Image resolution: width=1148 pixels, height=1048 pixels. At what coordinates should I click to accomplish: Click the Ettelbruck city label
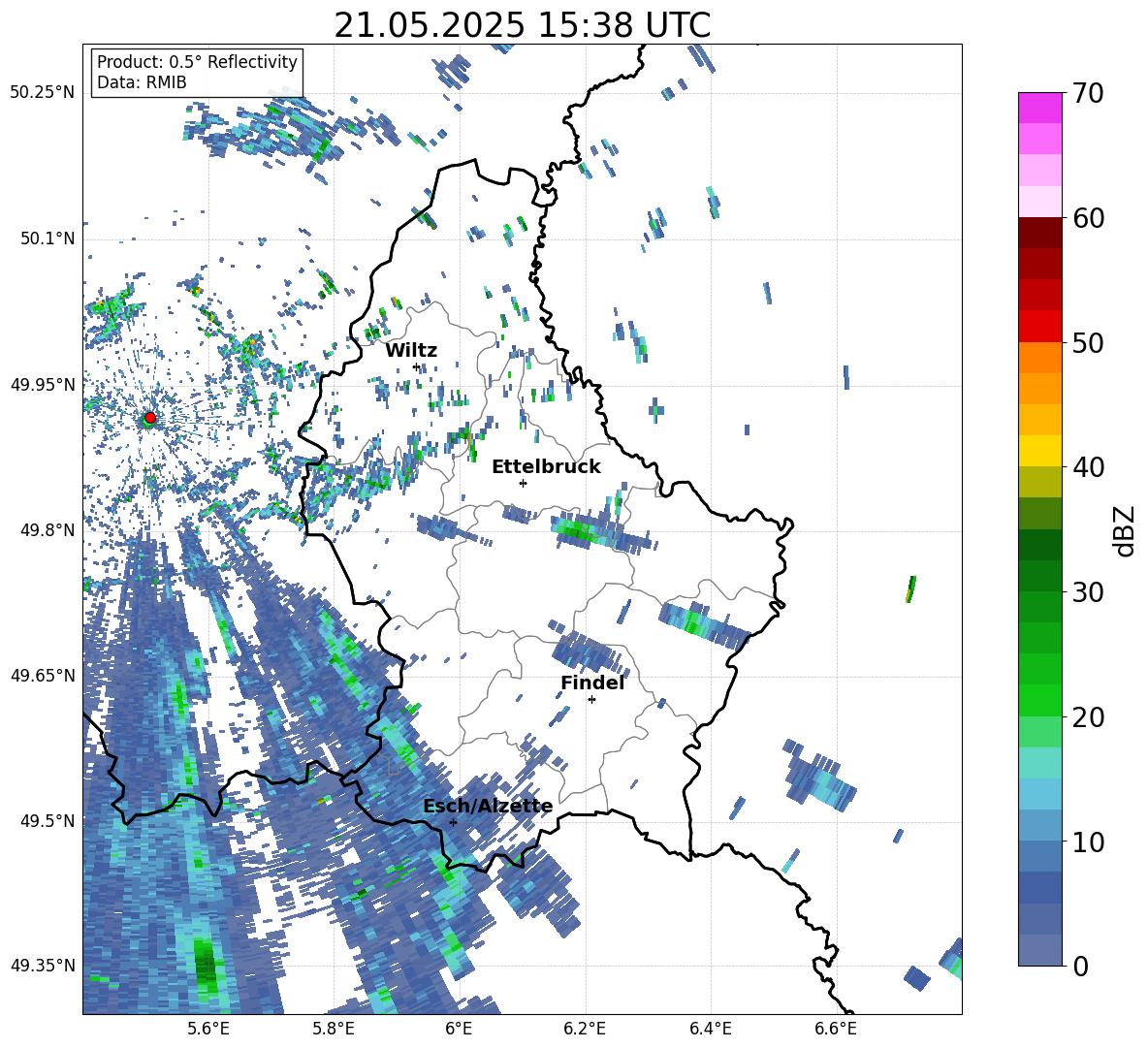point(546,466)
